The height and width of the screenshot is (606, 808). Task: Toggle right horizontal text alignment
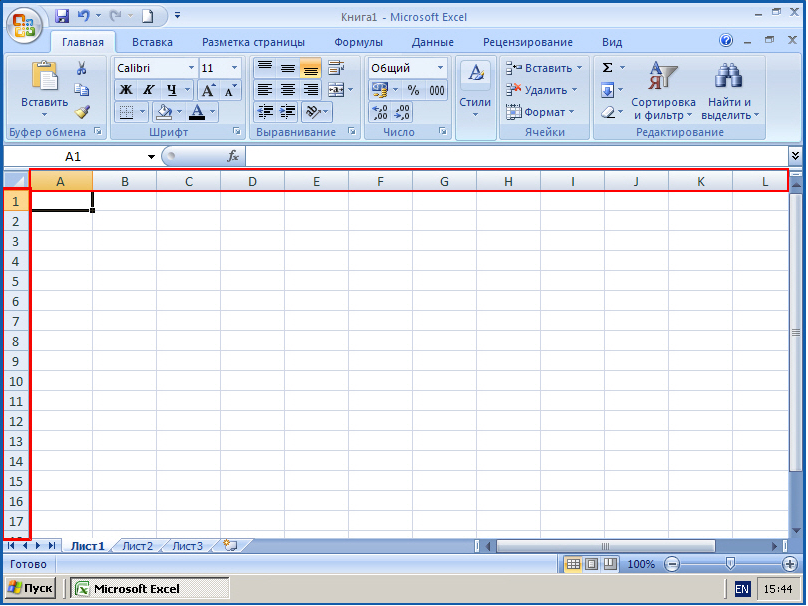pyautogui.click(x=310, y=90)
